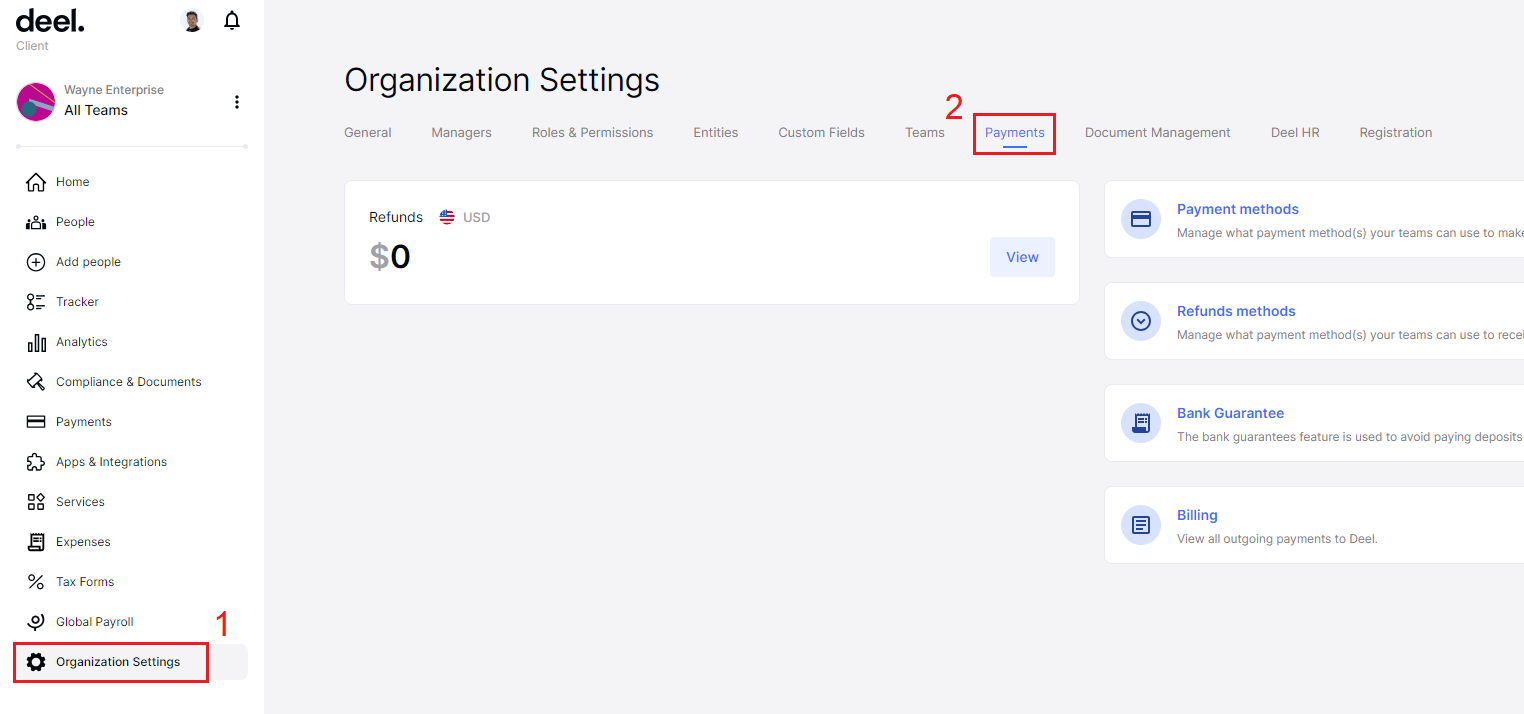The height and width of the screenshot is (714, 1524).
Task: Click the profile avatar photo at the top
Action: [191, 19]
